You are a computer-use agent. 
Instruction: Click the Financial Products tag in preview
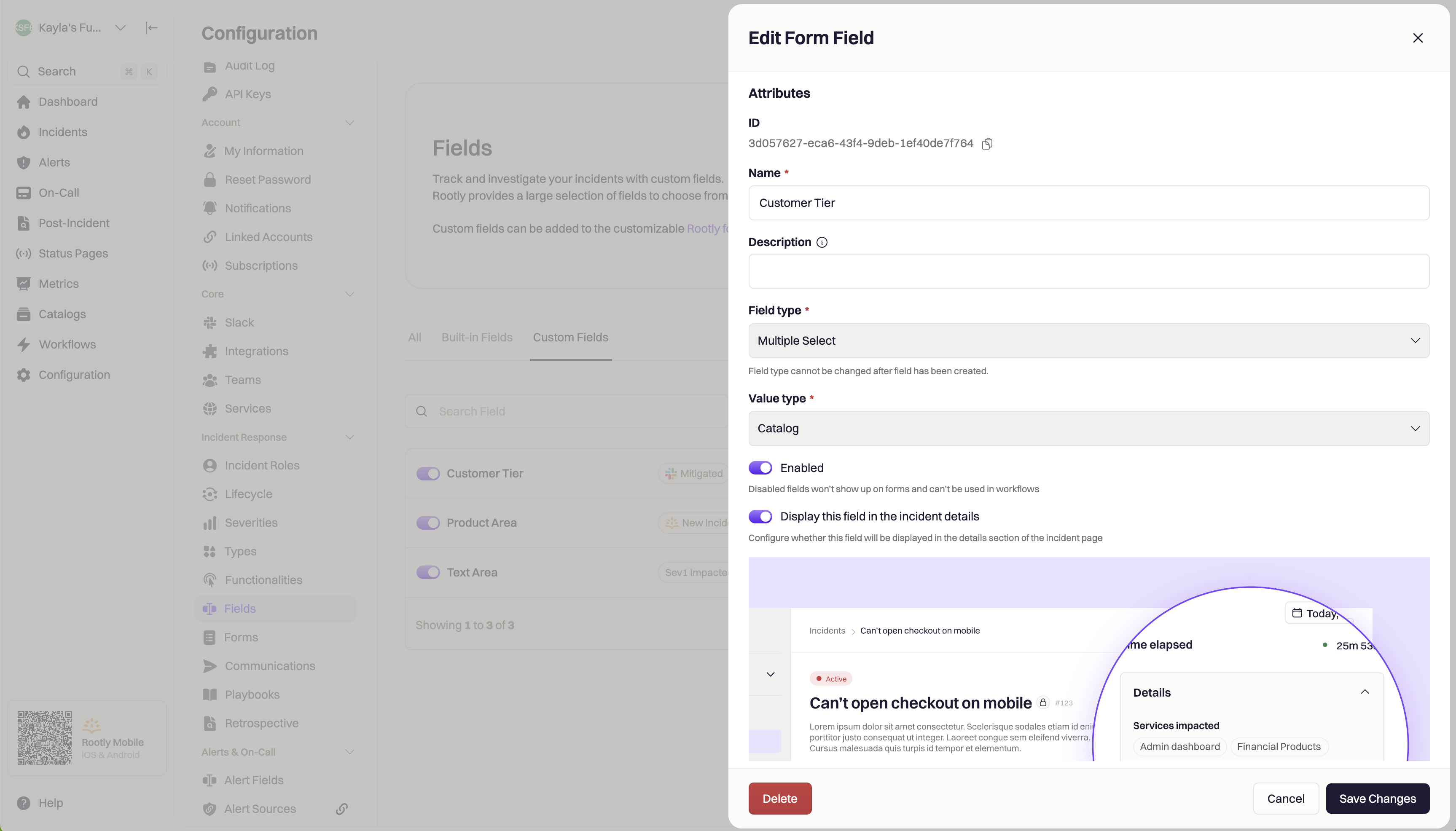click(1279, 747)
